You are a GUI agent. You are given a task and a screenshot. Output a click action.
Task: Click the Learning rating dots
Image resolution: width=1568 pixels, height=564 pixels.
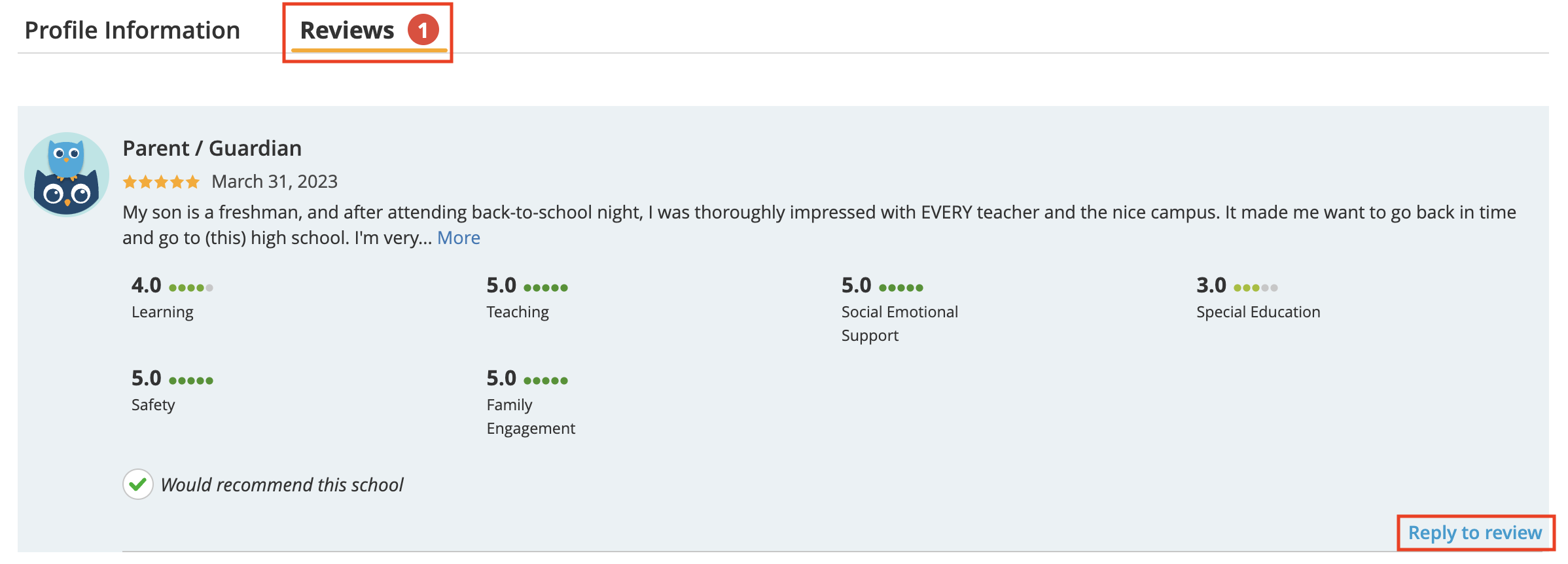(191, 287)
